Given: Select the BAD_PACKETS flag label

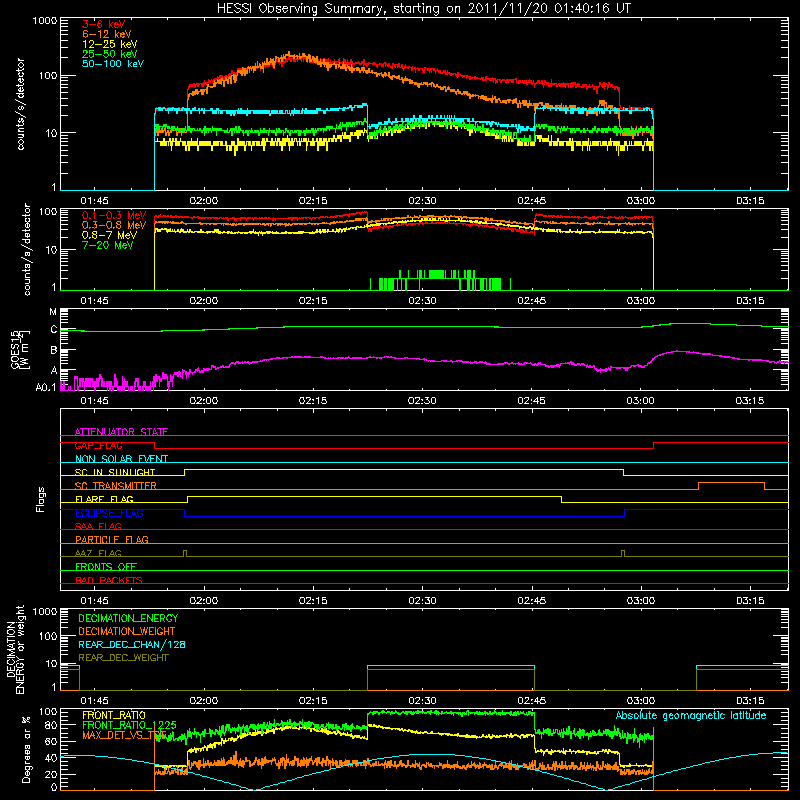Looking at the screenshot, I should [109, 580].
